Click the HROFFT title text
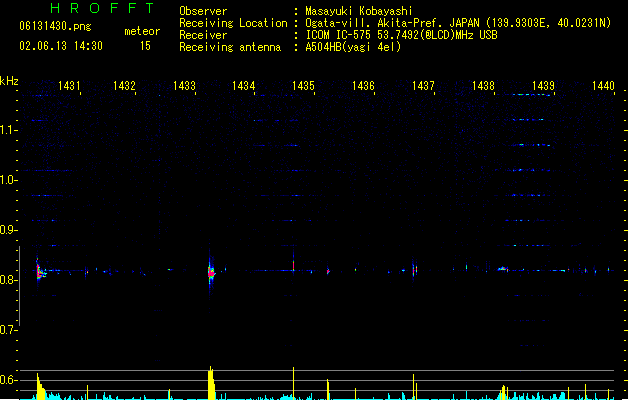The width and height of the screenshot is (629, 400). pos(102,8)
